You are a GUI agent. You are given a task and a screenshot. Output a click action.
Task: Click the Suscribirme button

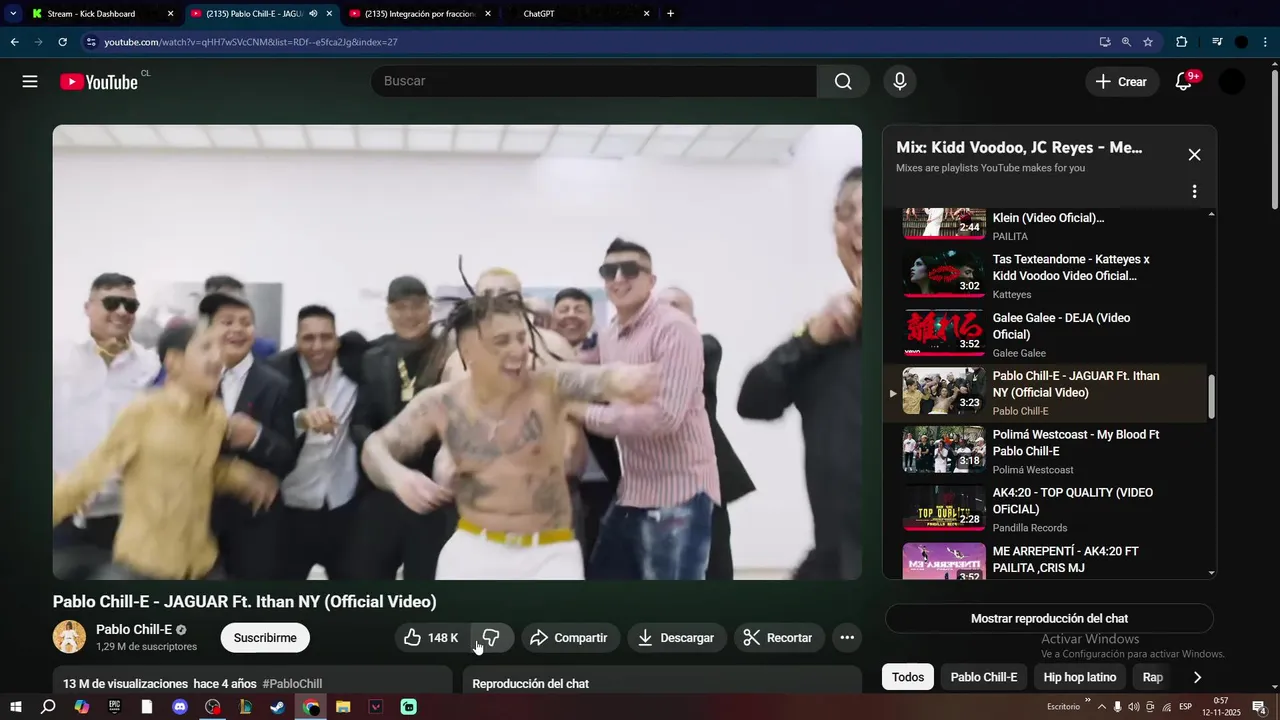point(265,638)
